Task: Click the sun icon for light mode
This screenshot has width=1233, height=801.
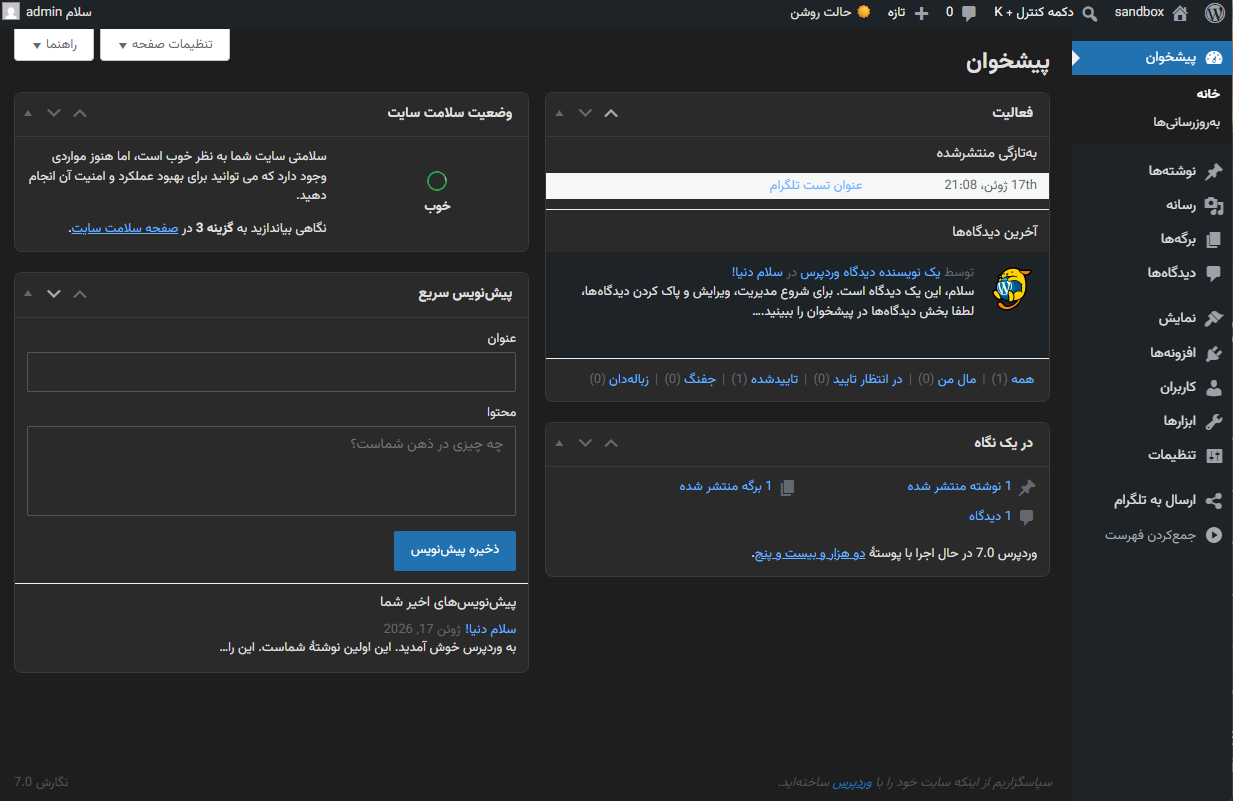Action: (x=864, y=12)
